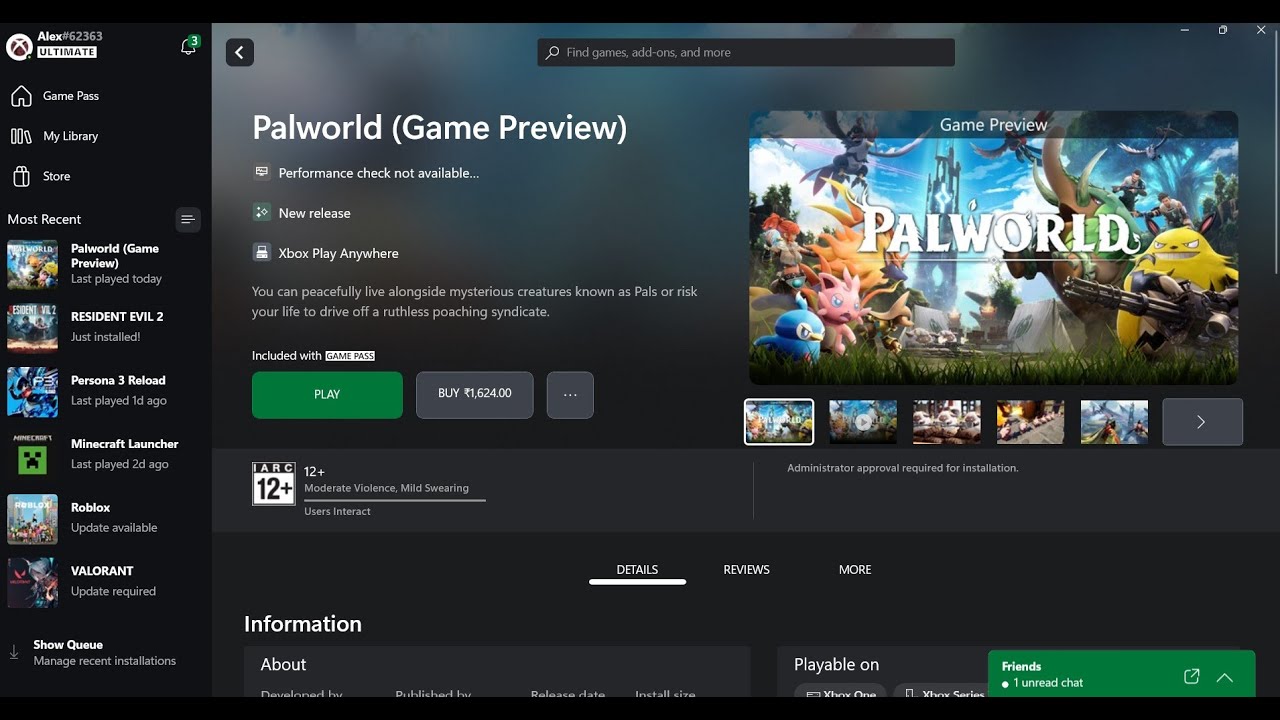This screenshot has width=1280, height=720.
Task: Open the Most Recent sort options icon
Action: coord(188,219)
